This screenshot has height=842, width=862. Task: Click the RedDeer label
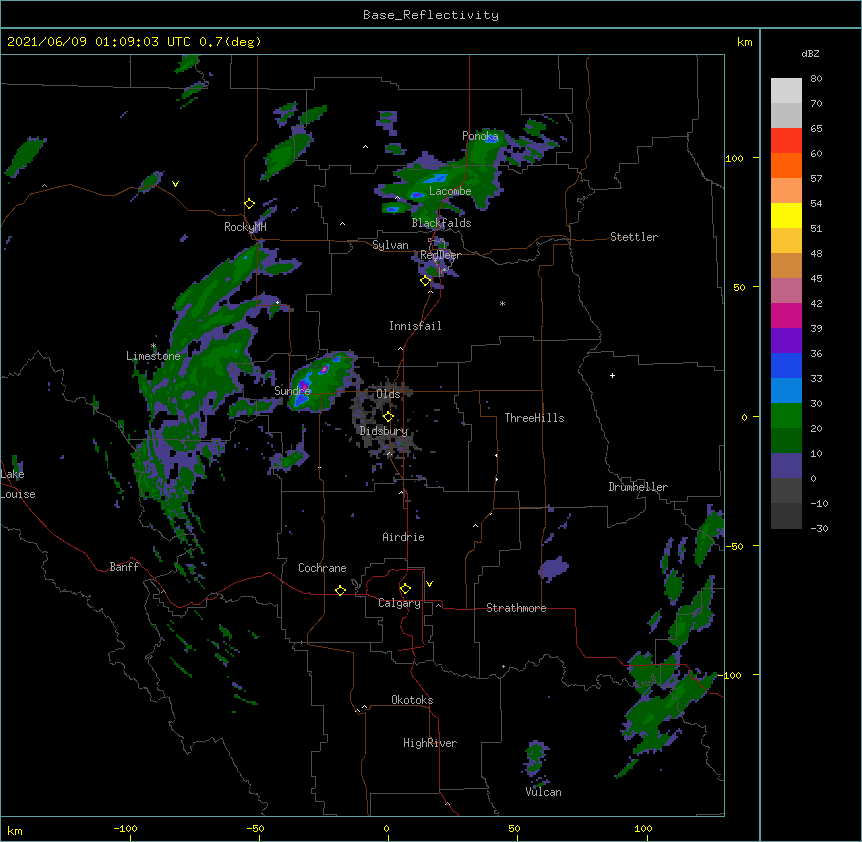[x=440, y=255]
